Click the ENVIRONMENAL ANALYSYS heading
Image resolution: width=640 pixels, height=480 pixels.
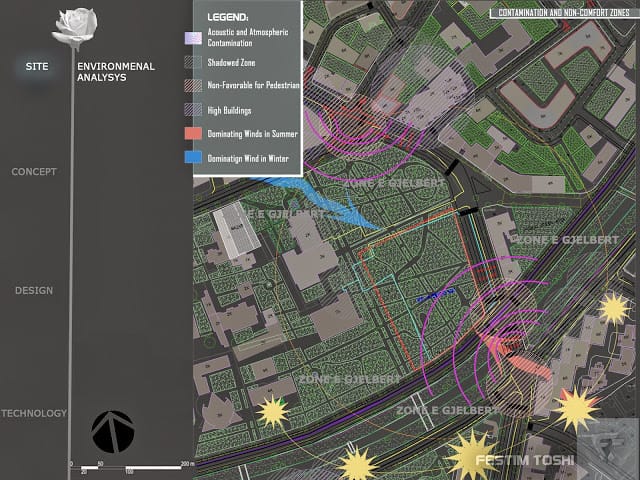[x=116, y=72]
